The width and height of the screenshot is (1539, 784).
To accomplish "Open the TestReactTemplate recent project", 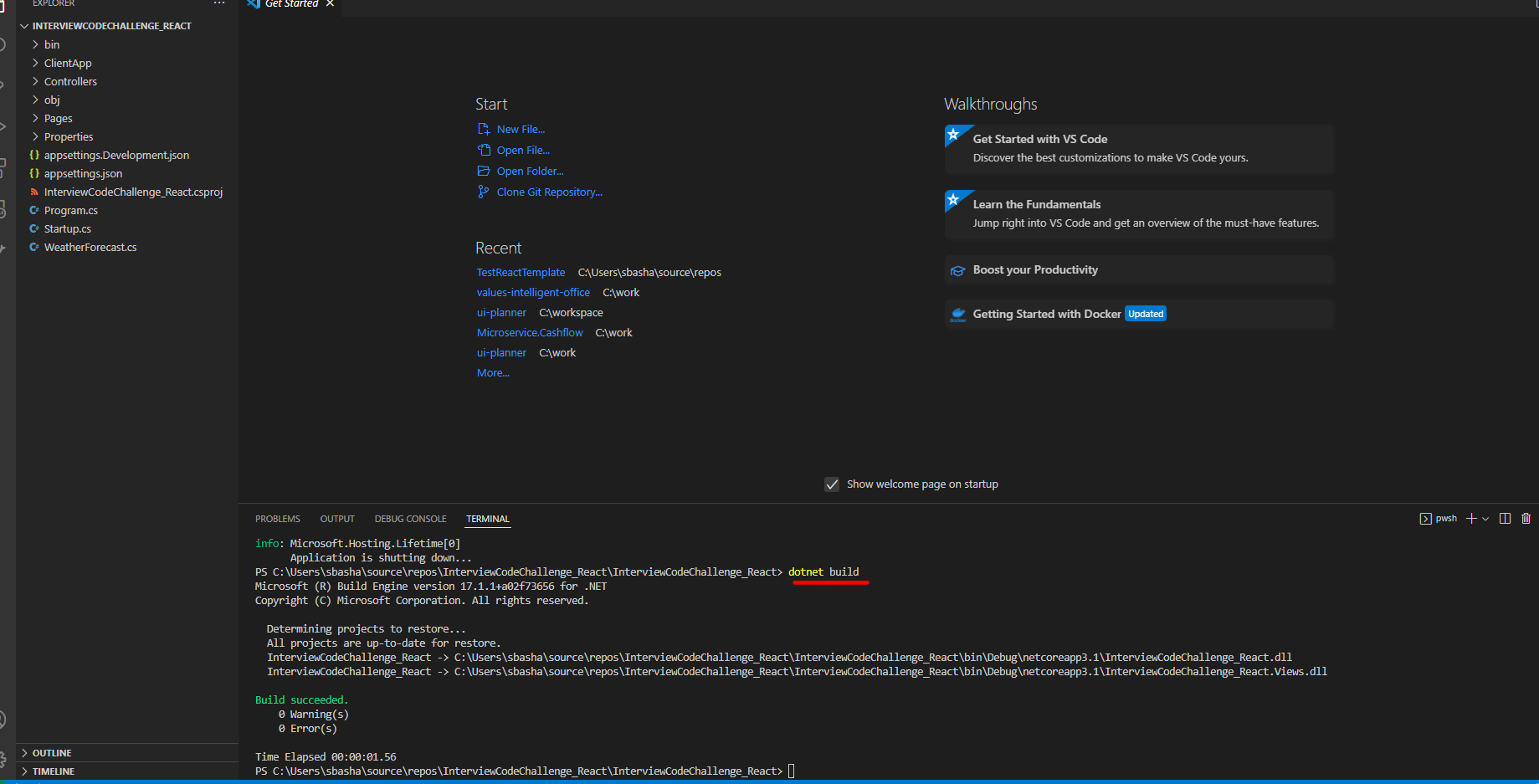I will click(x=520, y=272).
